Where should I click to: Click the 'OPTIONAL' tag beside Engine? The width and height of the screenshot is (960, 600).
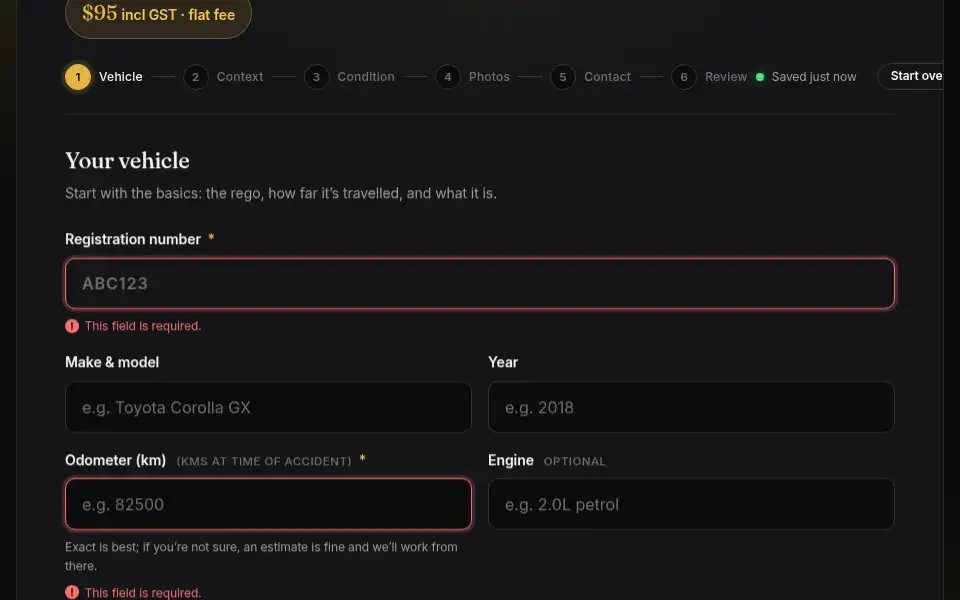click(575, 462)
